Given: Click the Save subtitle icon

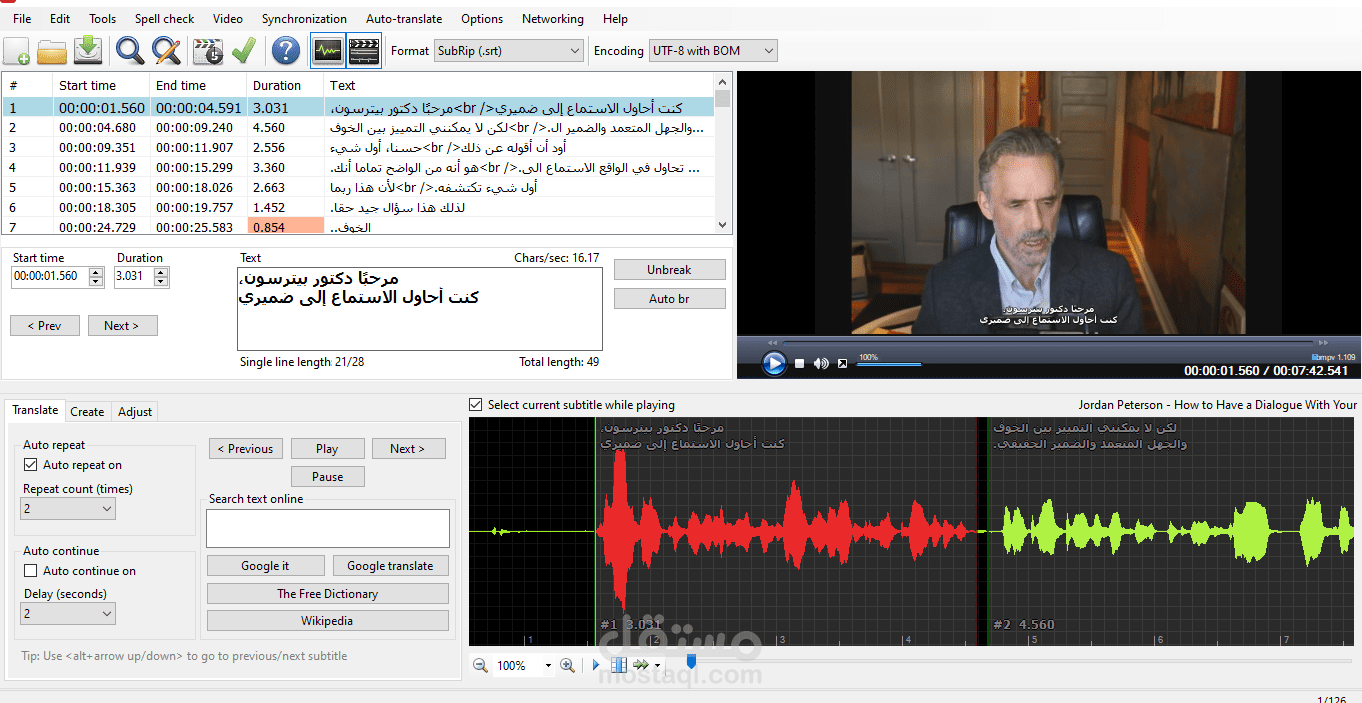Looking at the screenshot, I should pyautogui.click(x=88, y=50).
